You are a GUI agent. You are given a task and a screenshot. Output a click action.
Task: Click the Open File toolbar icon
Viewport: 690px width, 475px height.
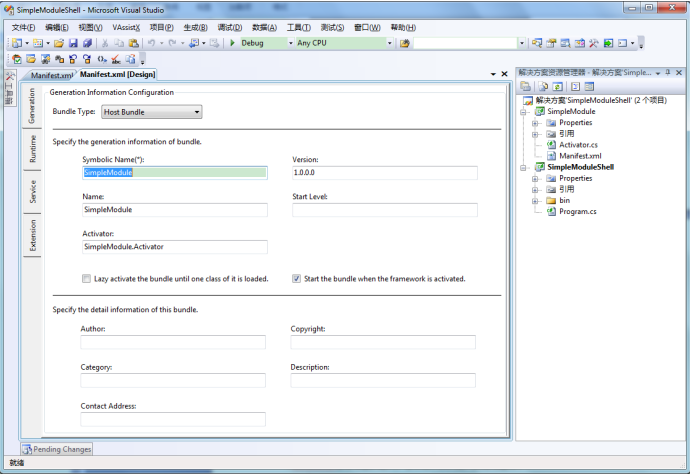click(x=59, y=43)
